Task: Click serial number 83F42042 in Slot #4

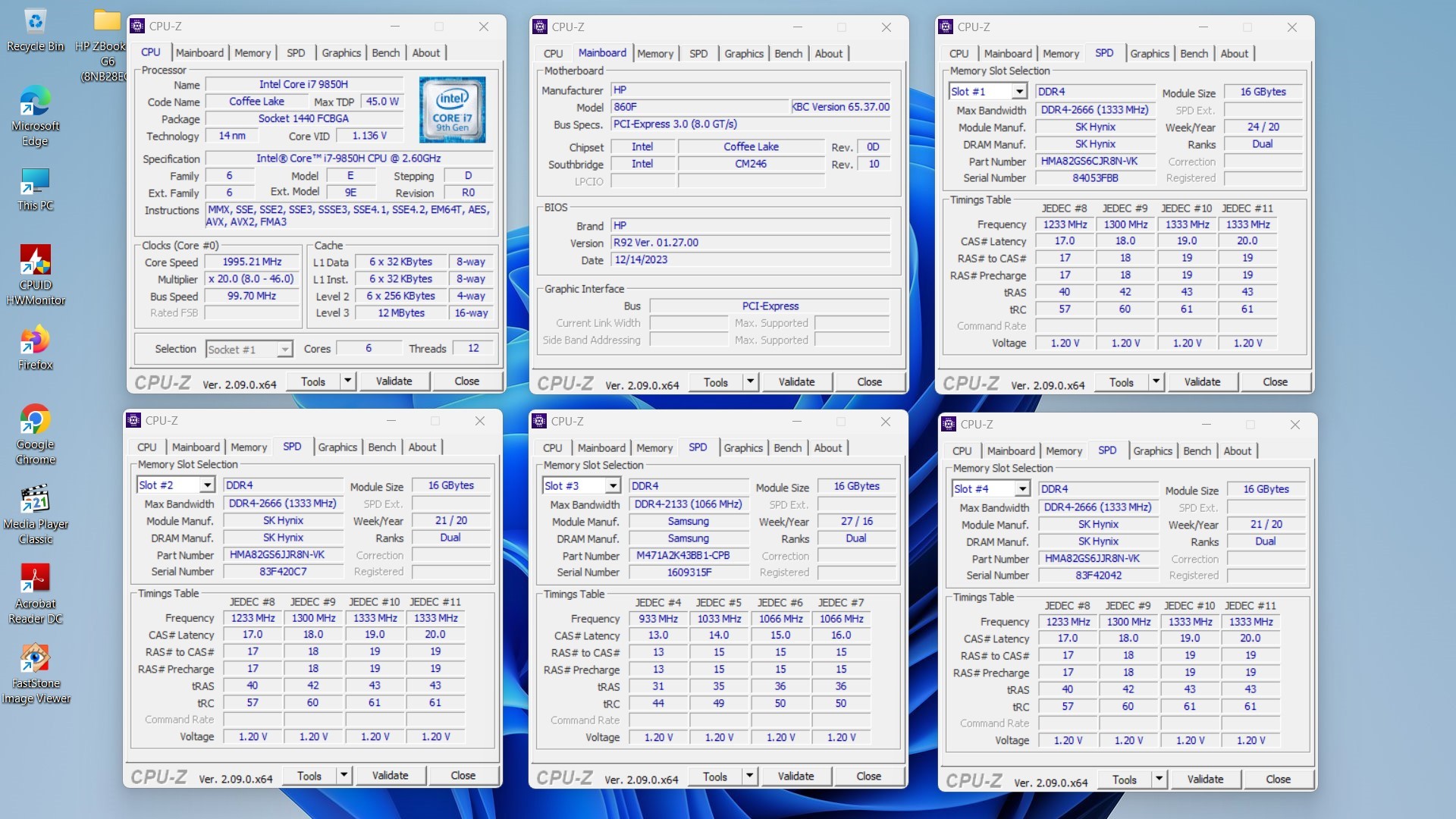Action: pos(1098,576)
